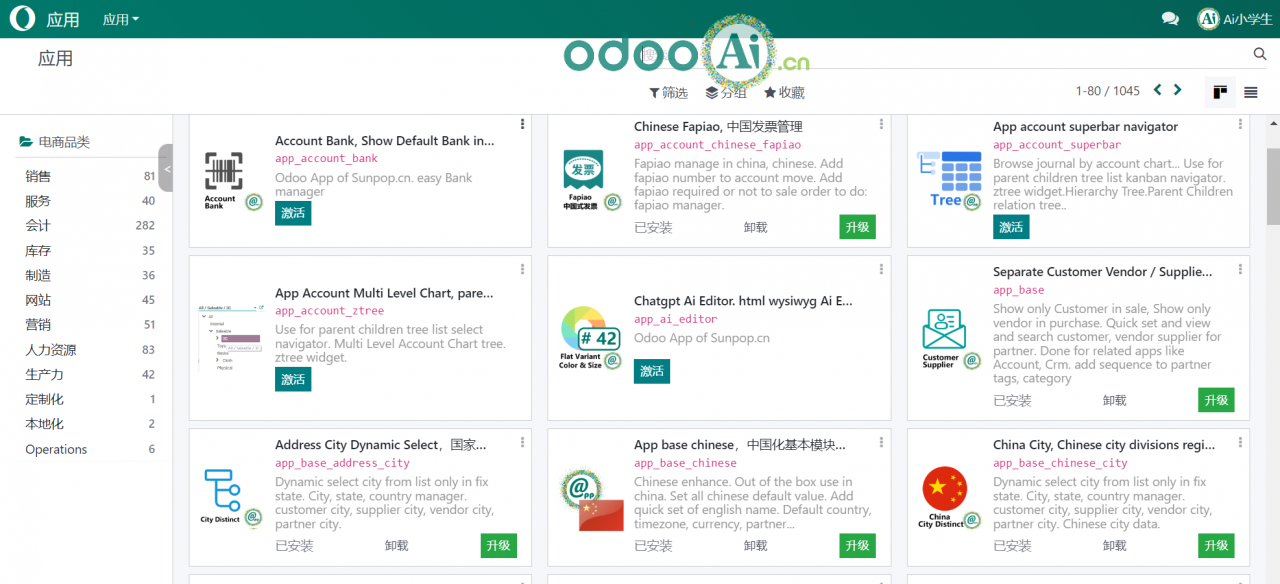Open the Ai小学生 user avatar menu
The image size is (1280, 584).
[x=1234, y=19]
